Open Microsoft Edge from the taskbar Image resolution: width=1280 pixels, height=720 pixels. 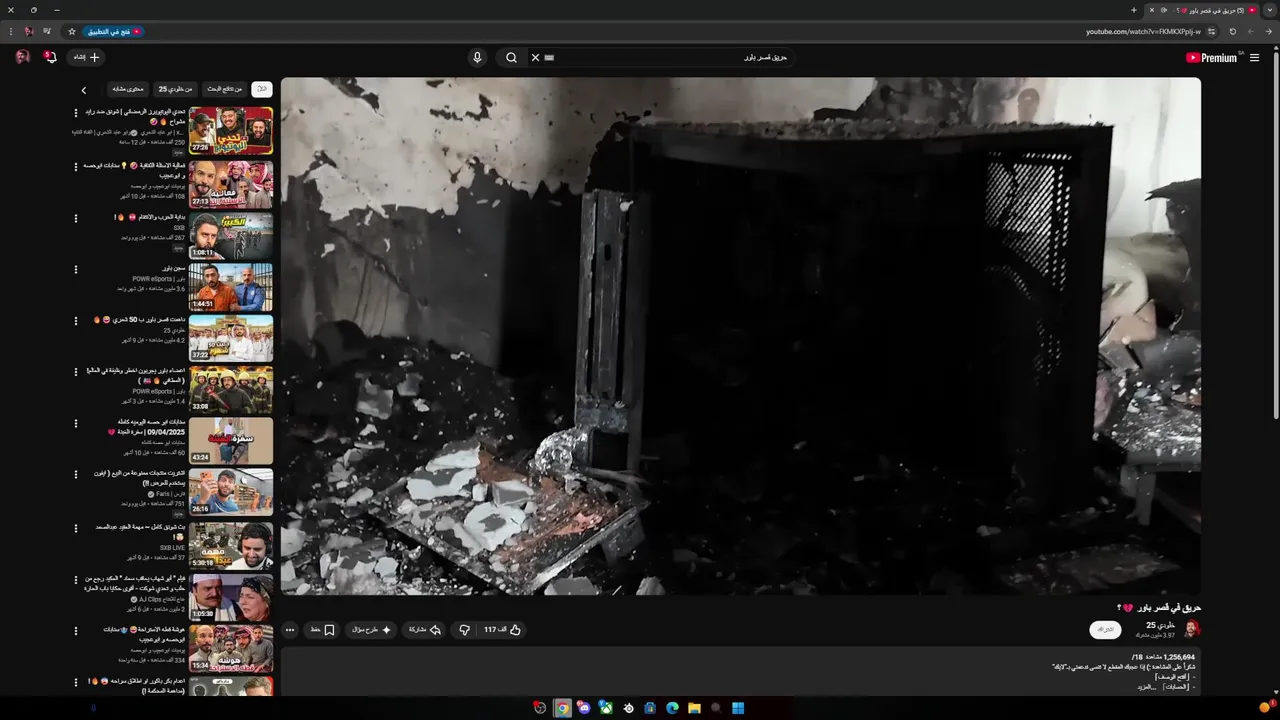coord(672,708)
